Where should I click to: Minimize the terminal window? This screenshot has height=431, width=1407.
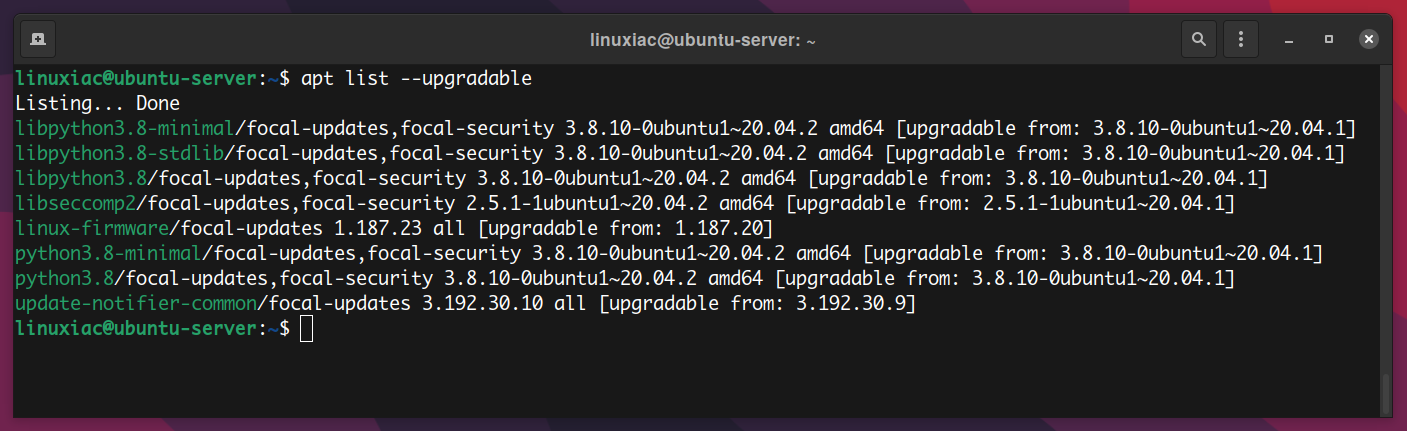[1290, 40]
